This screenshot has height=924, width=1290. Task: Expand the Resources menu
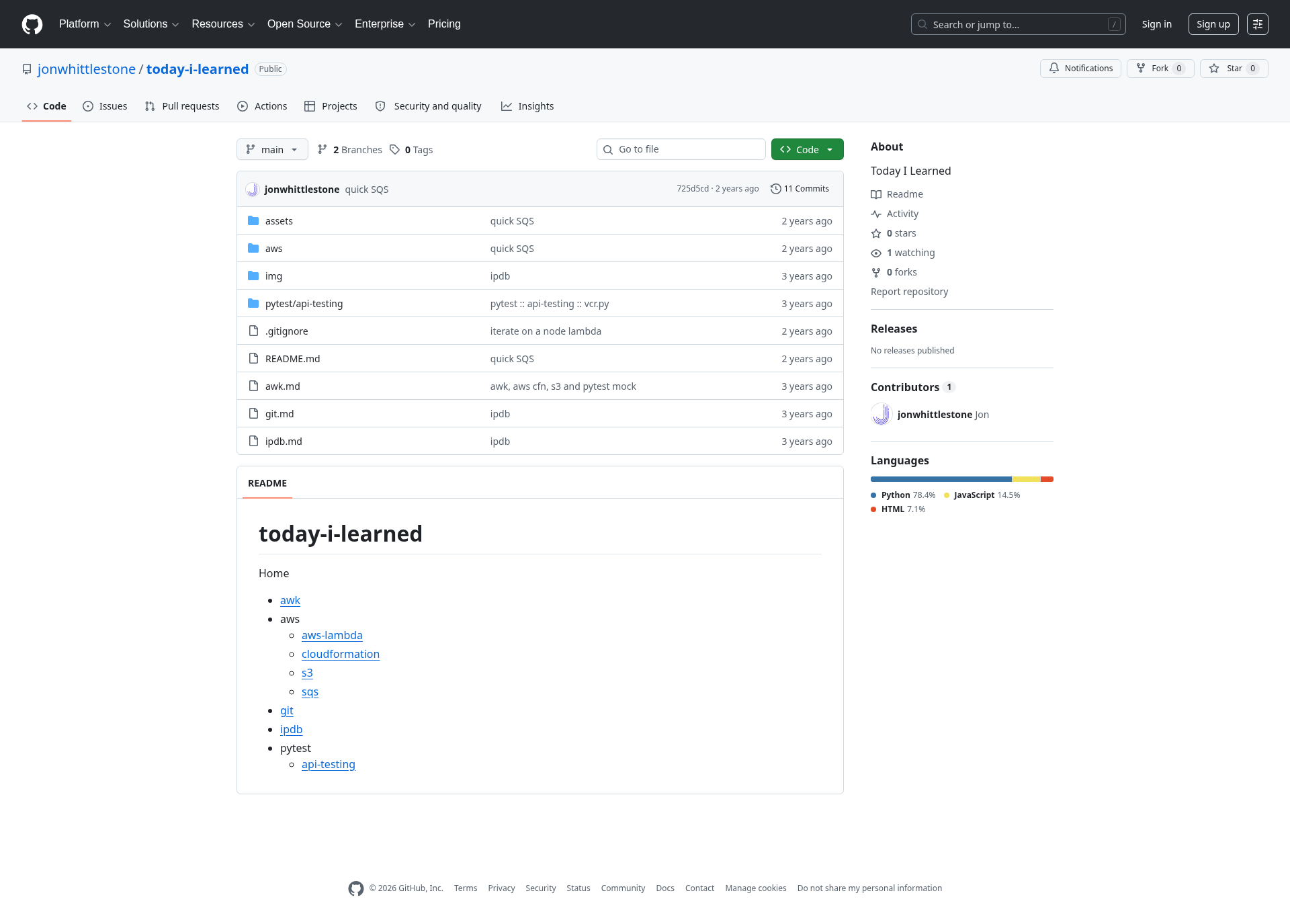point(223,24)
